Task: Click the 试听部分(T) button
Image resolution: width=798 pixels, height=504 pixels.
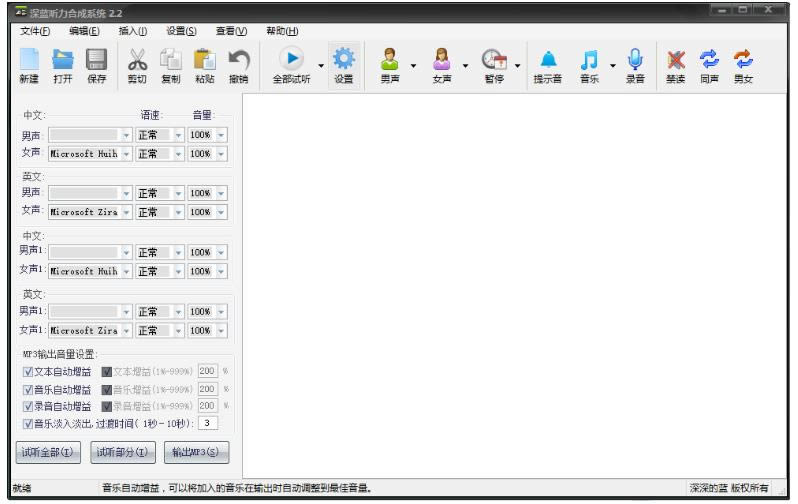Action: pyautogui.click(x=122, y=452)
